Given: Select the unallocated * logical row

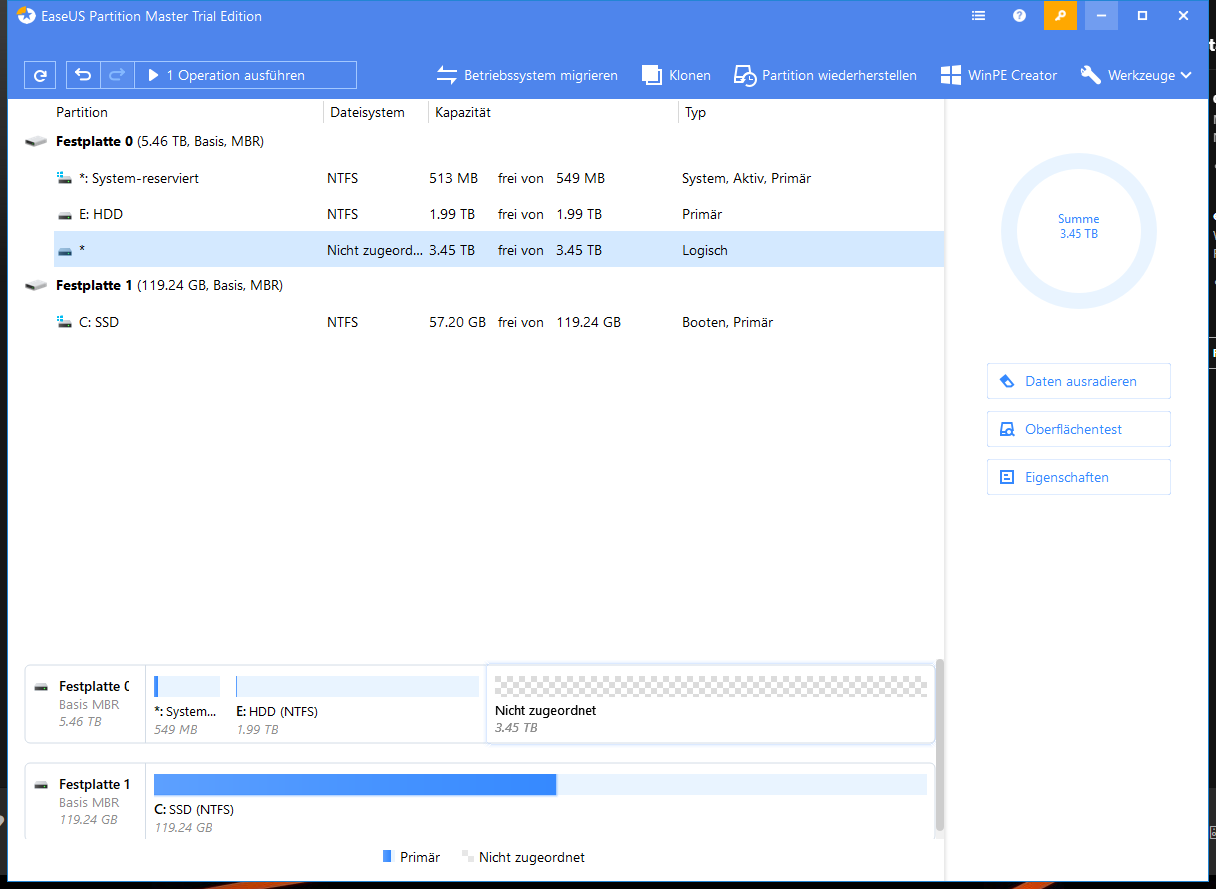Looking at the screenshot, I should (499, 250).
